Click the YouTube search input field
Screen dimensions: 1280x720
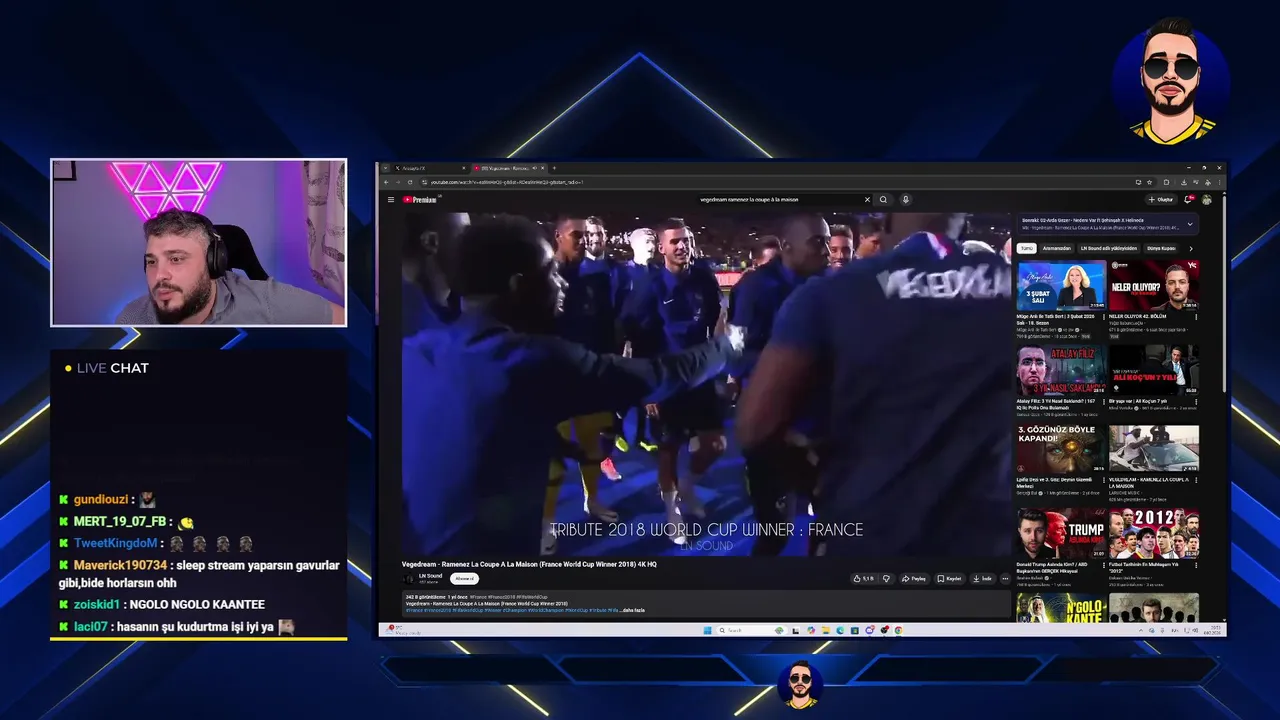tap(780, 199)
